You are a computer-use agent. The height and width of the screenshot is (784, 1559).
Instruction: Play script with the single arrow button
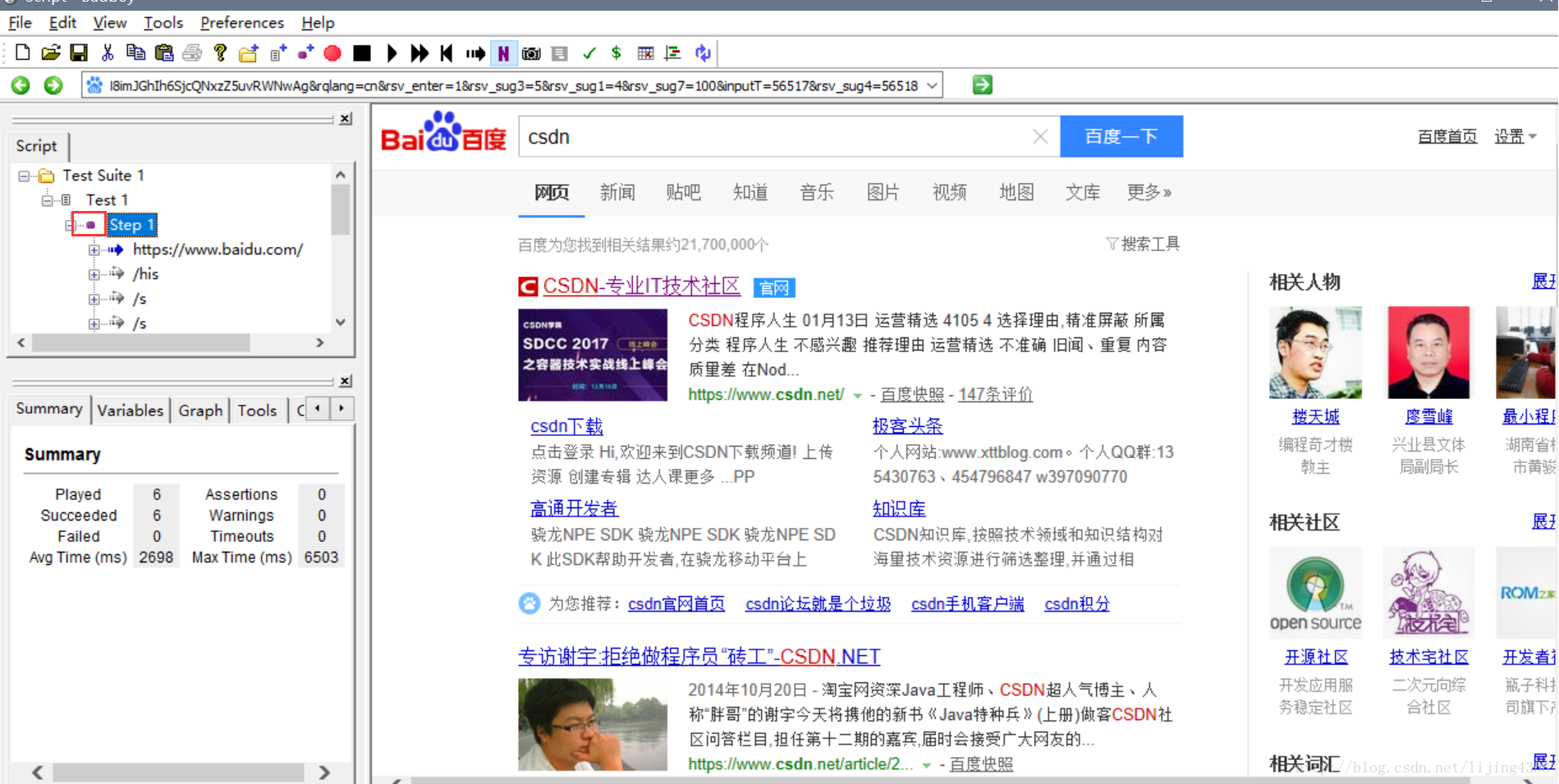coord(392,53)
